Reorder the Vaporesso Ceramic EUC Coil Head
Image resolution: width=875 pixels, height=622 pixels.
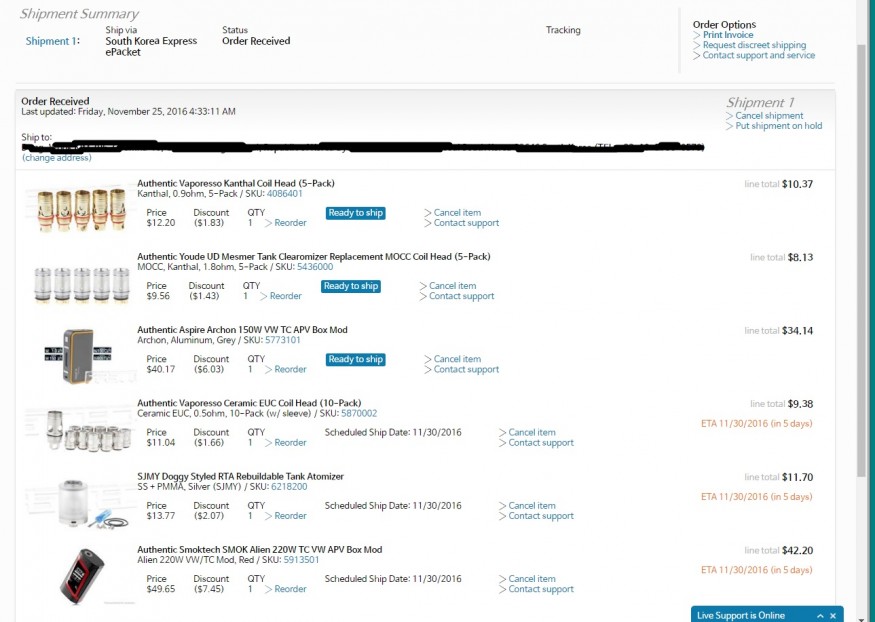pos(290,442)
